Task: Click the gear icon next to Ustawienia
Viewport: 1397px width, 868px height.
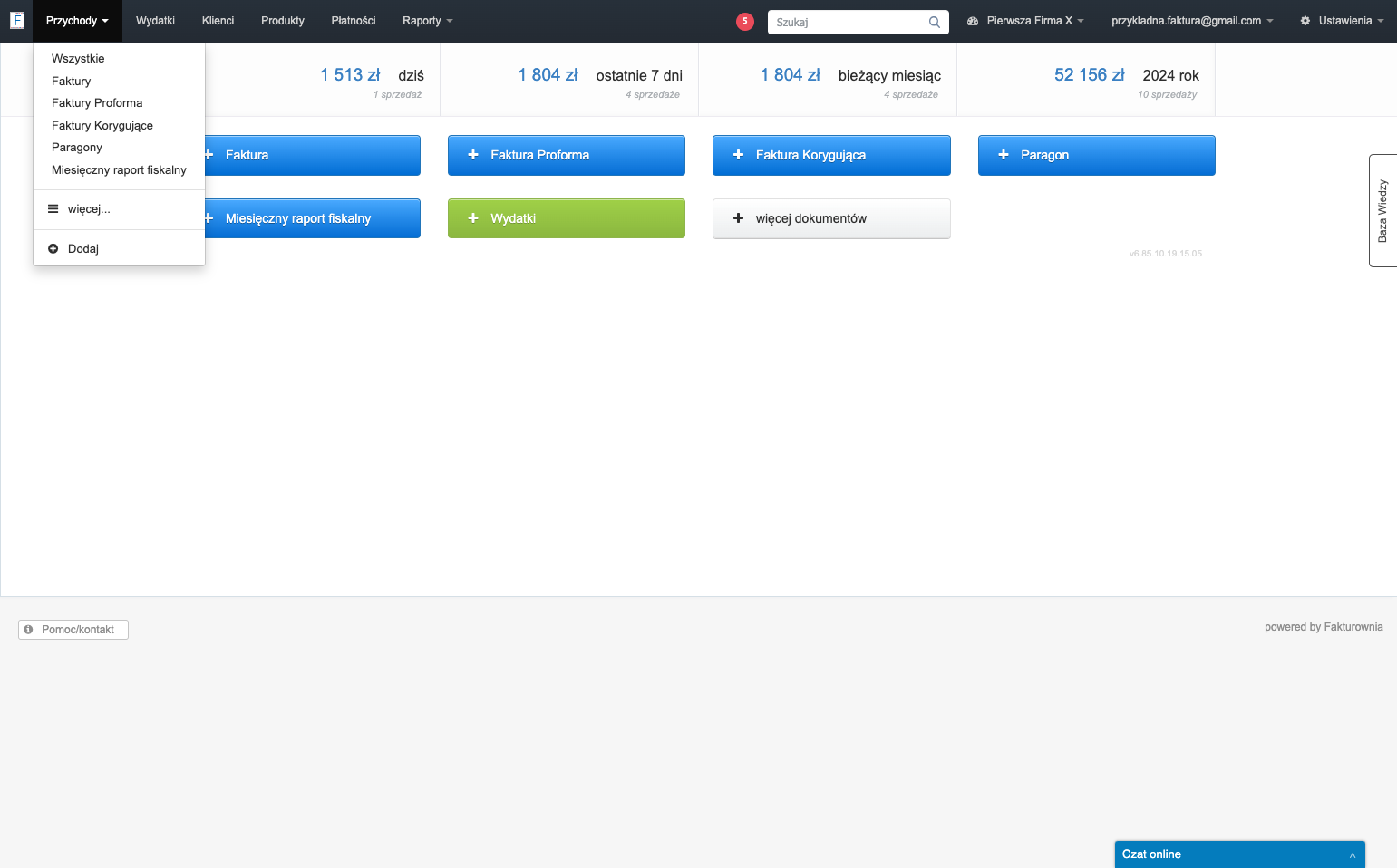Action: (1305, 21)
